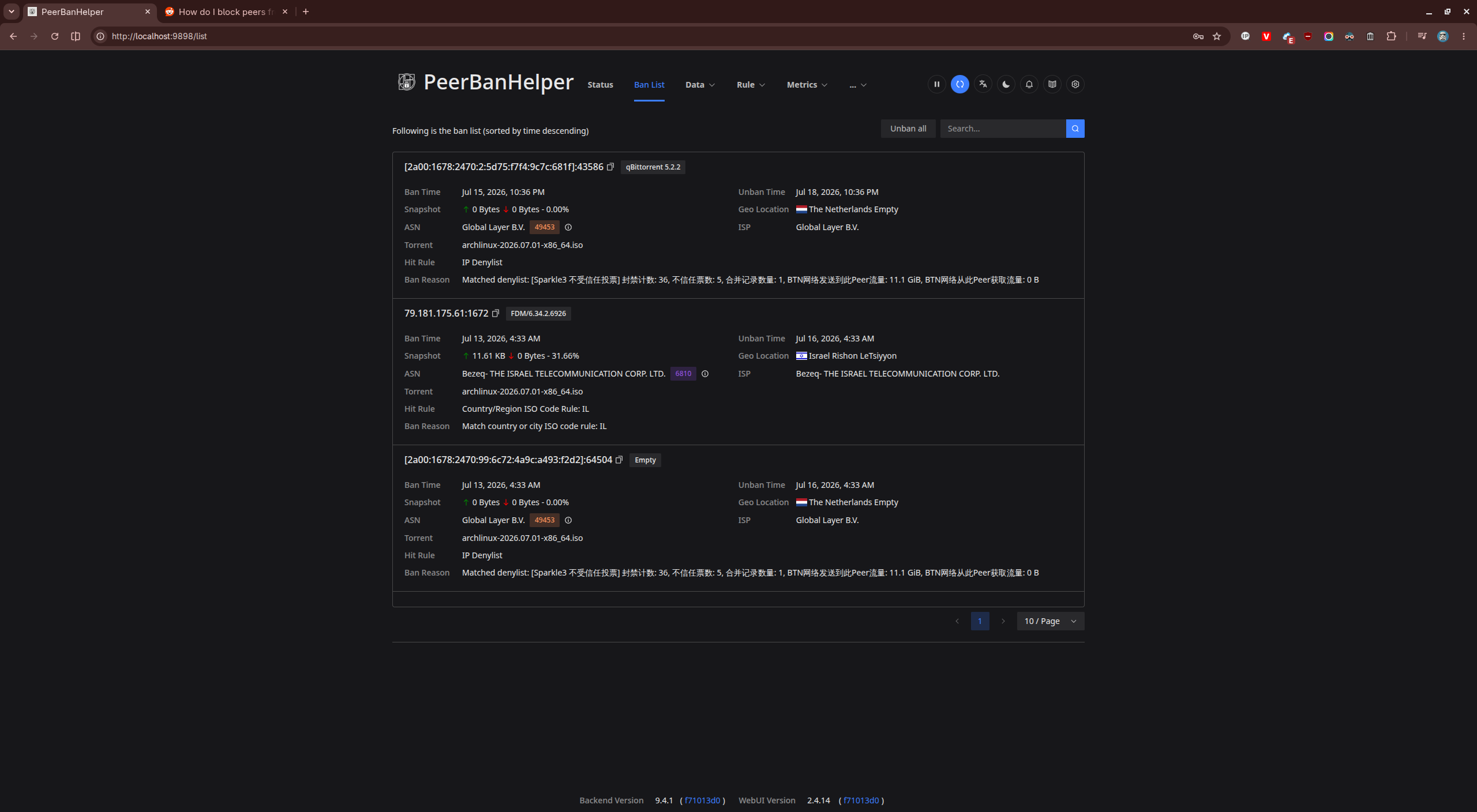Image resolution: width=1477 pixels, height=812 pixels.
Task: Open the Backend Version f71013d0 commit link
Action: [x=702, y=800]
